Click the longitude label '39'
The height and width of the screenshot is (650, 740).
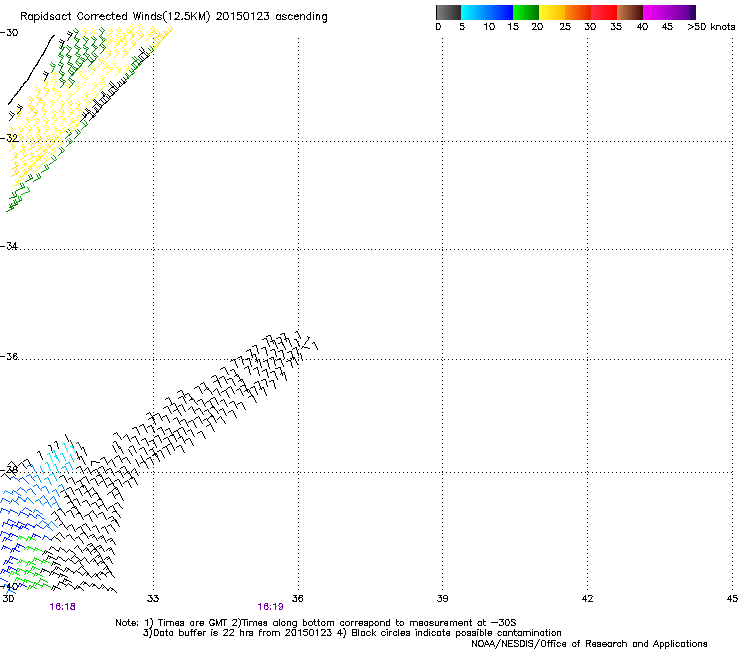[x=442, y=599]
